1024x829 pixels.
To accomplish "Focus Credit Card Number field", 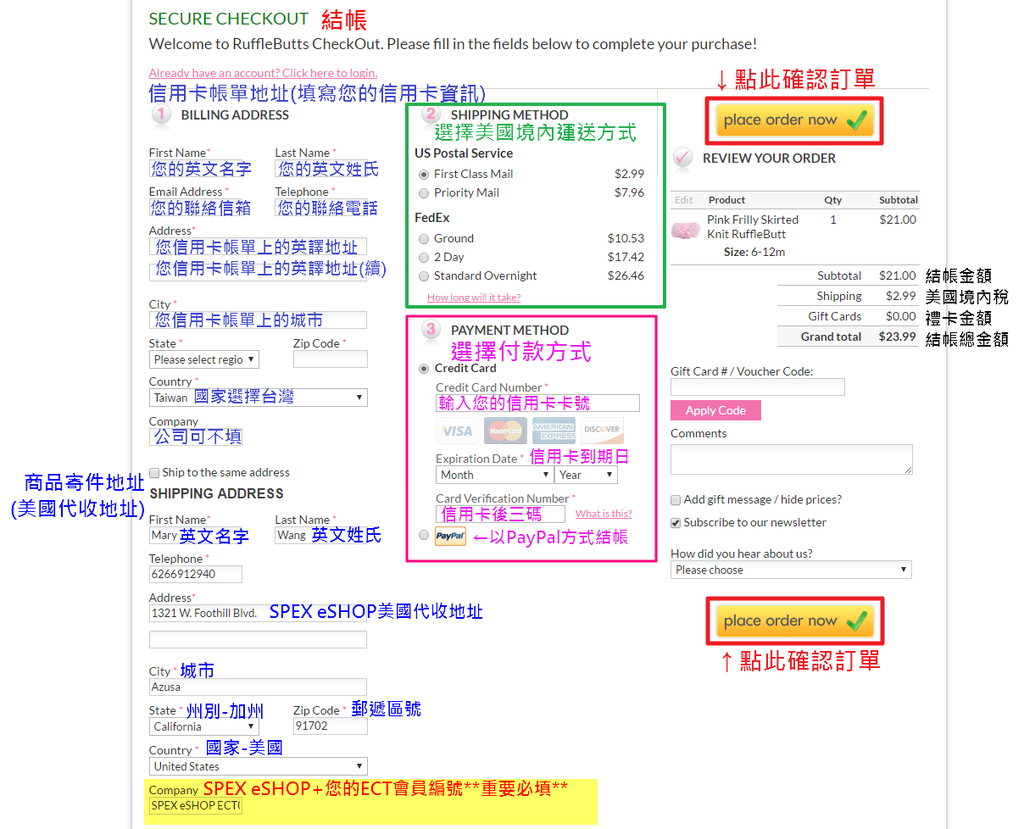I will click(537, 403).
